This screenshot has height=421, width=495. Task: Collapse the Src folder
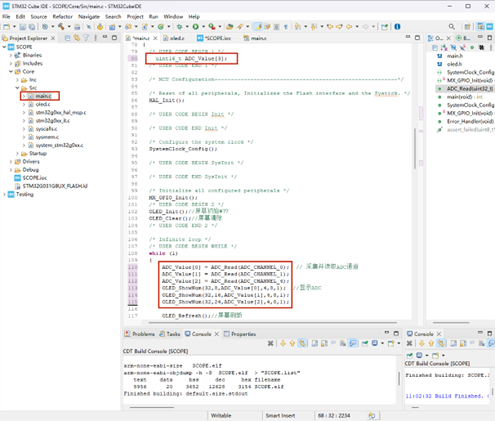[x=18, y=88]
